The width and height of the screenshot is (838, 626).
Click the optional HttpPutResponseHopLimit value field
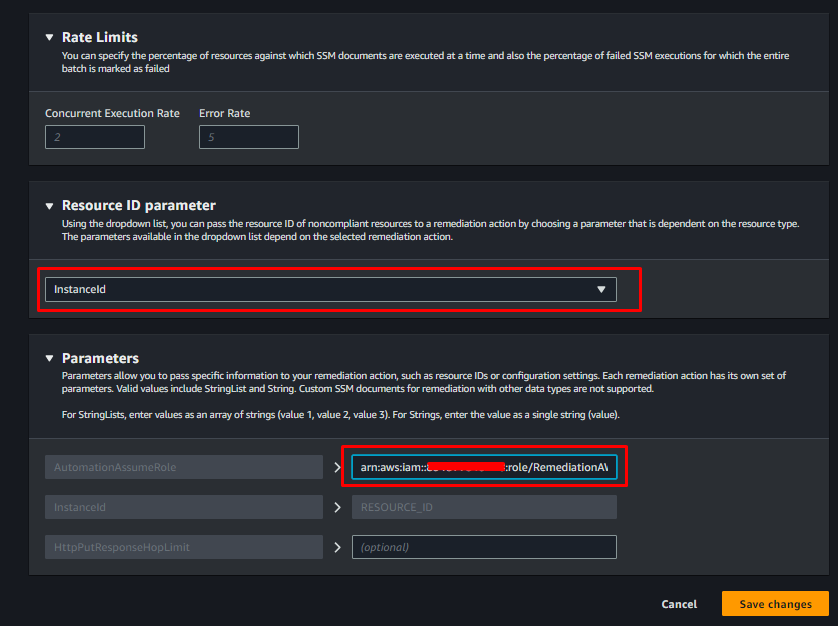484,547
